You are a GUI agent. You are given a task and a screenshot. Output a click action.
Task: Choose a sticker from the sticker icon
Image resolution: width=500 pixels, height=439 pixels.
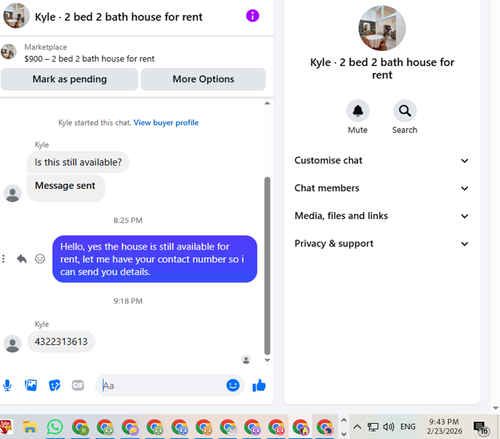click(55, 385)
